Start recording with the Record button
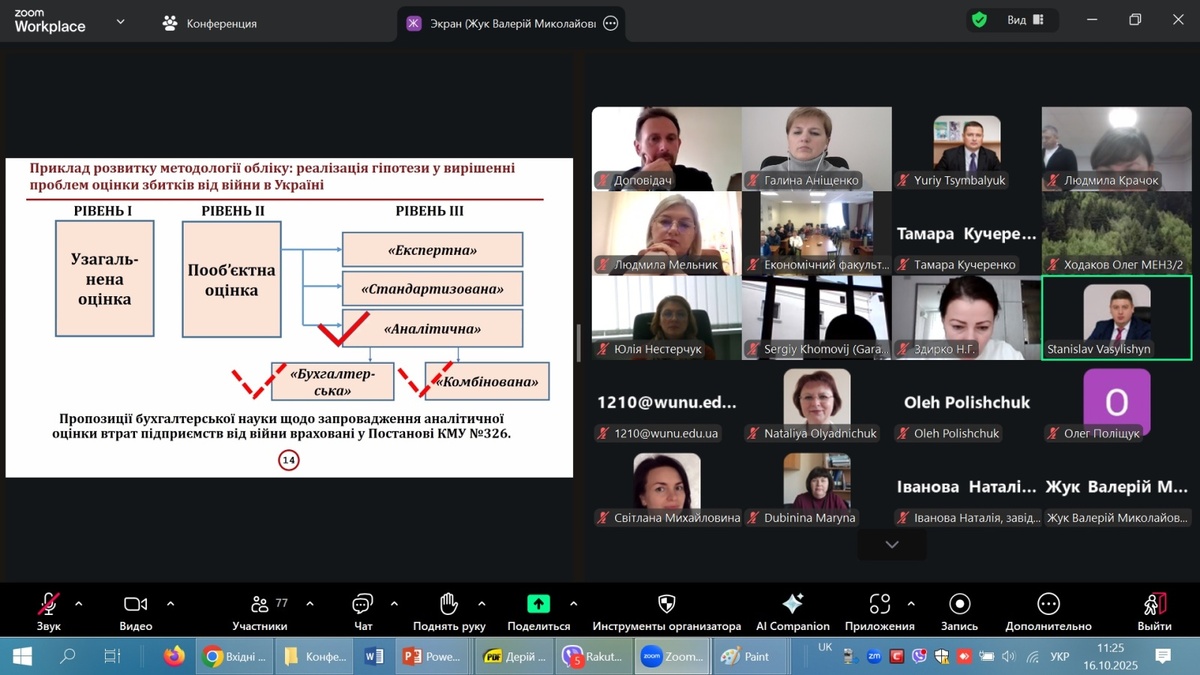 click(x=959, y=604)
